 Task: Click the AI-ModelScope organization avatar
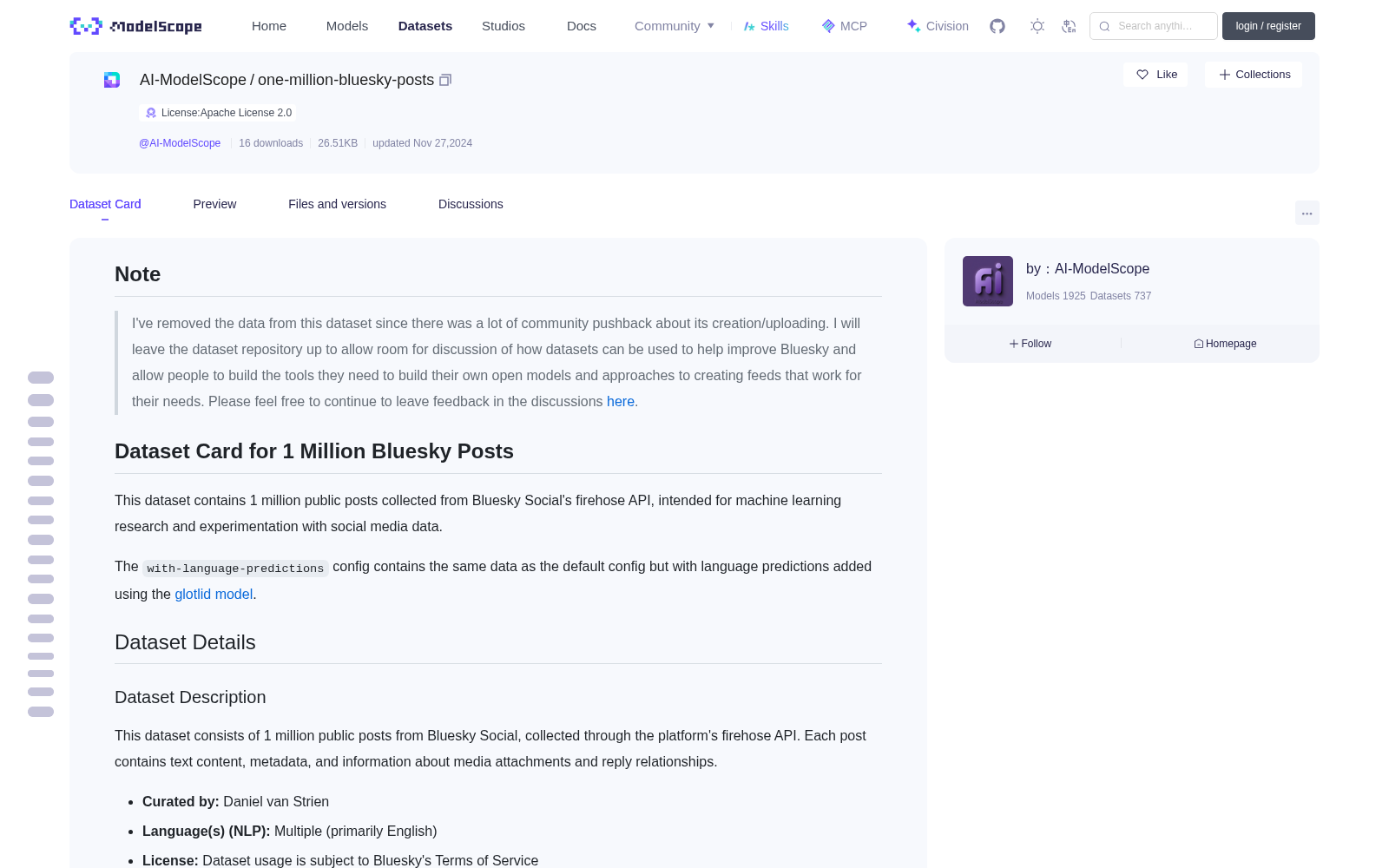(x=988, y=281)
